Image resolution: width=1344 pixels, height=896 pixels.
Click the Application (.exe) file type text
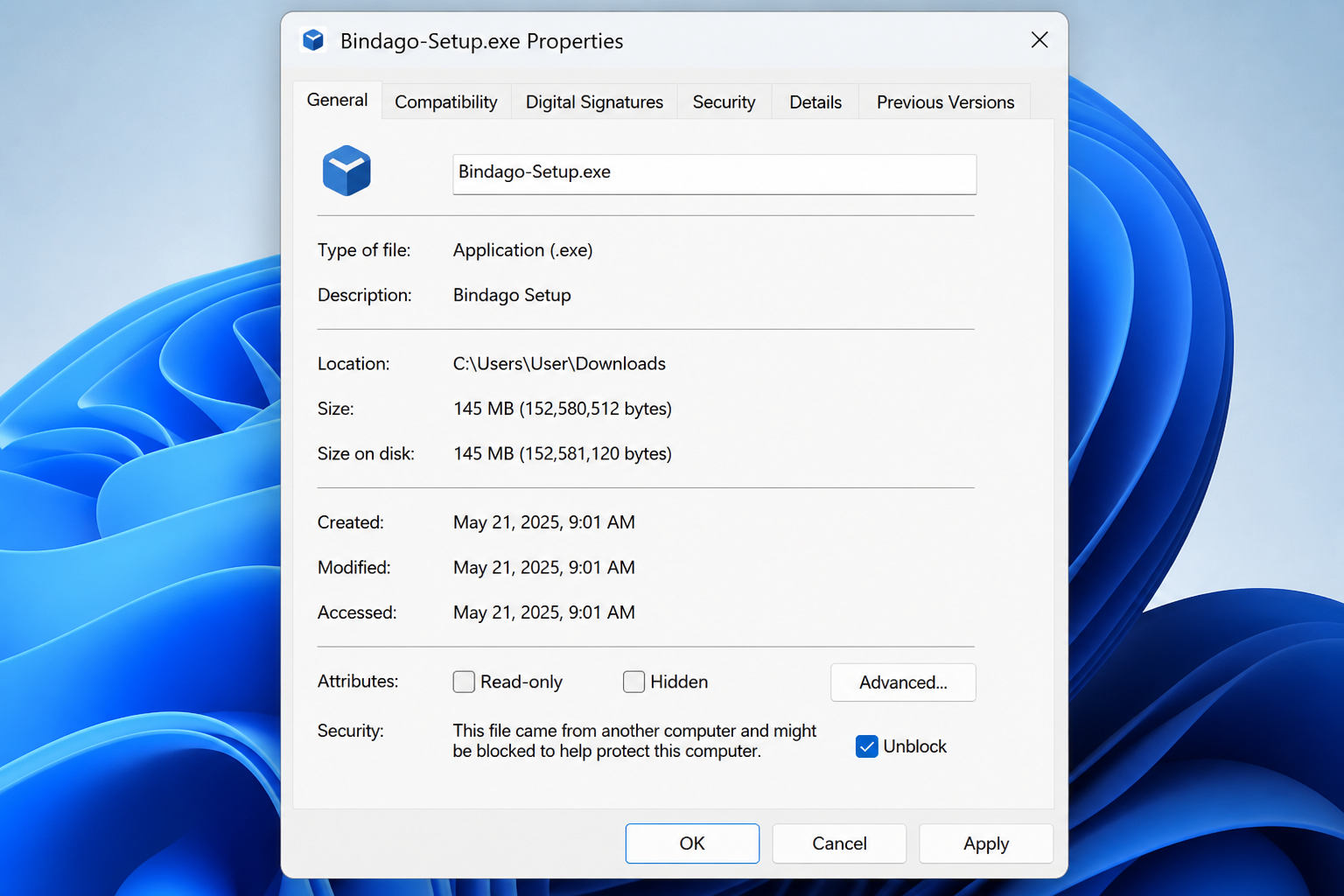pos(523,250)
